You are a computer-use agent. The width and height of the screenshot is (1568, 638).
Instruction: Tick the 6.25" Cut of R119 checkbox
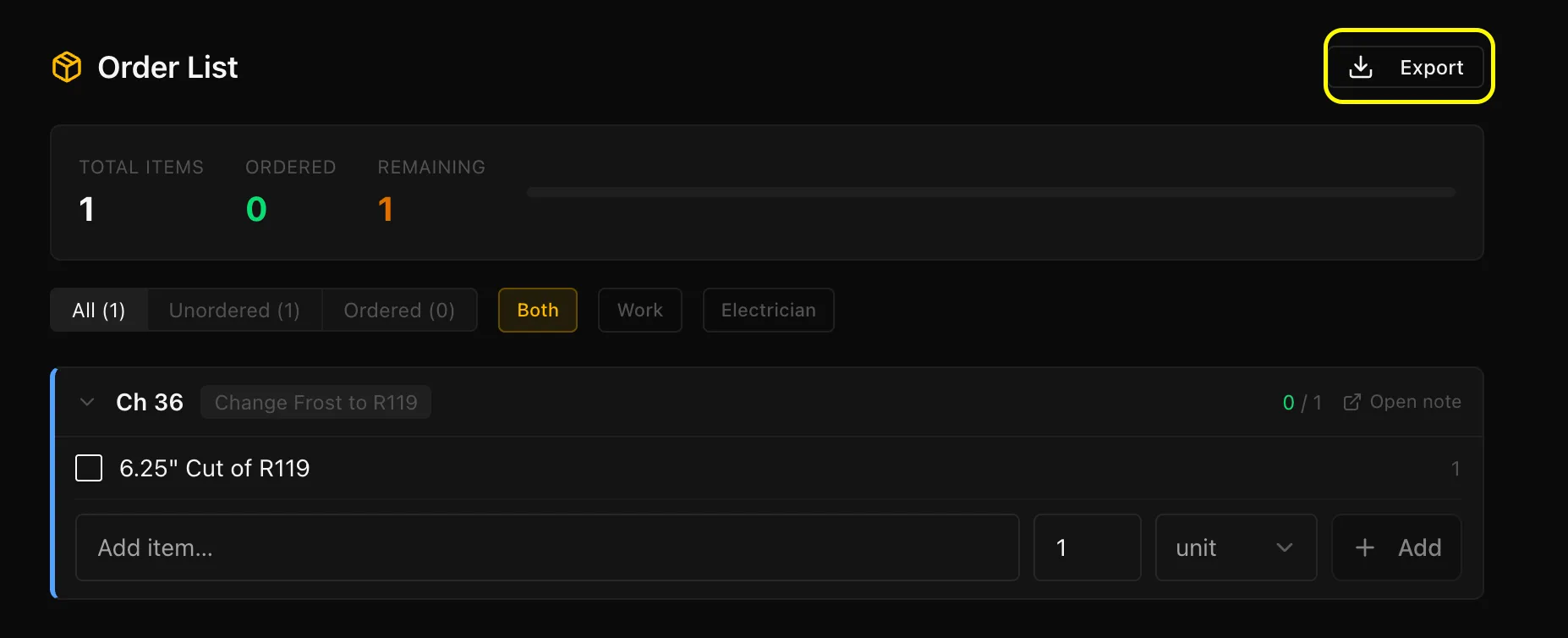coord(89,468)
